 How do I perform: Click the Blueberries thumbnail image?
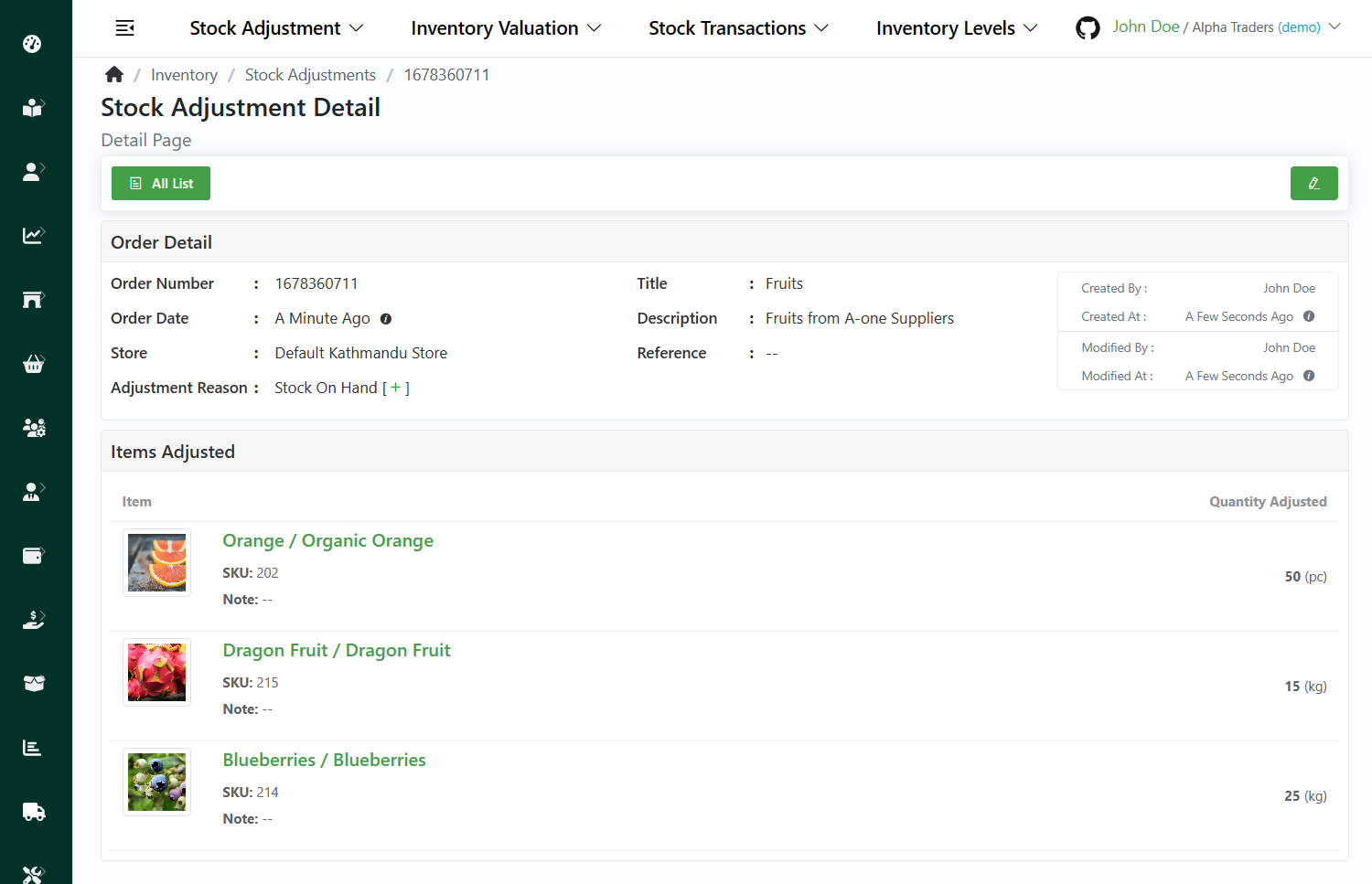[156, 782]
